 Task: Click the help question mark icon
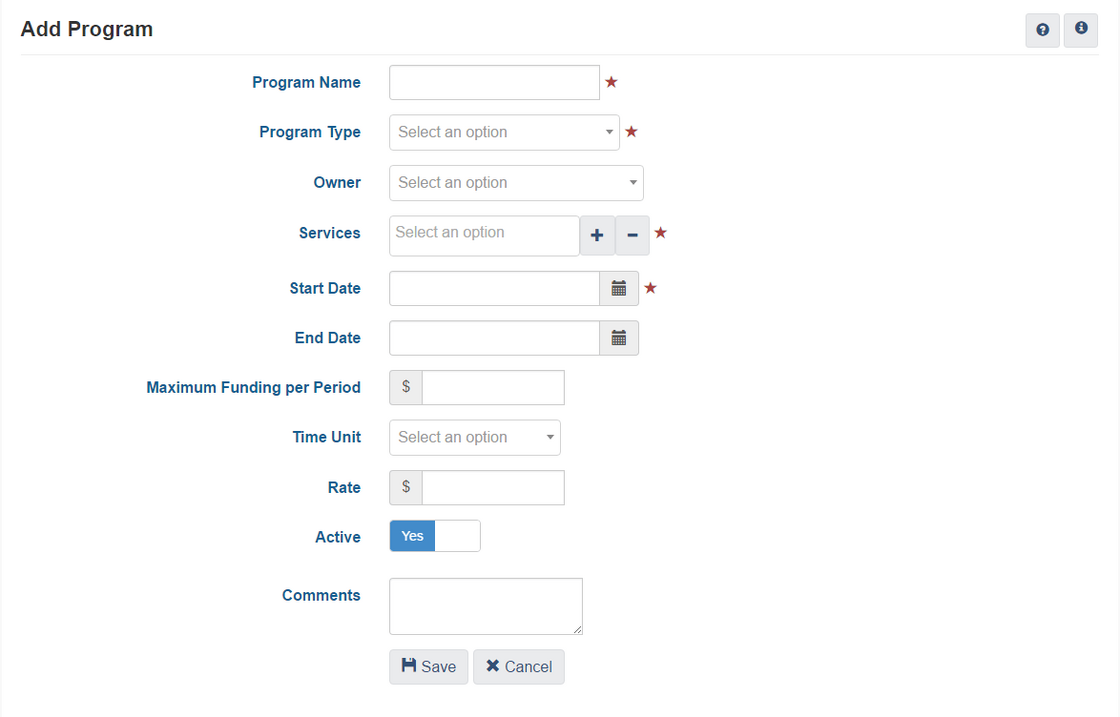click(x=1042, y=30)
